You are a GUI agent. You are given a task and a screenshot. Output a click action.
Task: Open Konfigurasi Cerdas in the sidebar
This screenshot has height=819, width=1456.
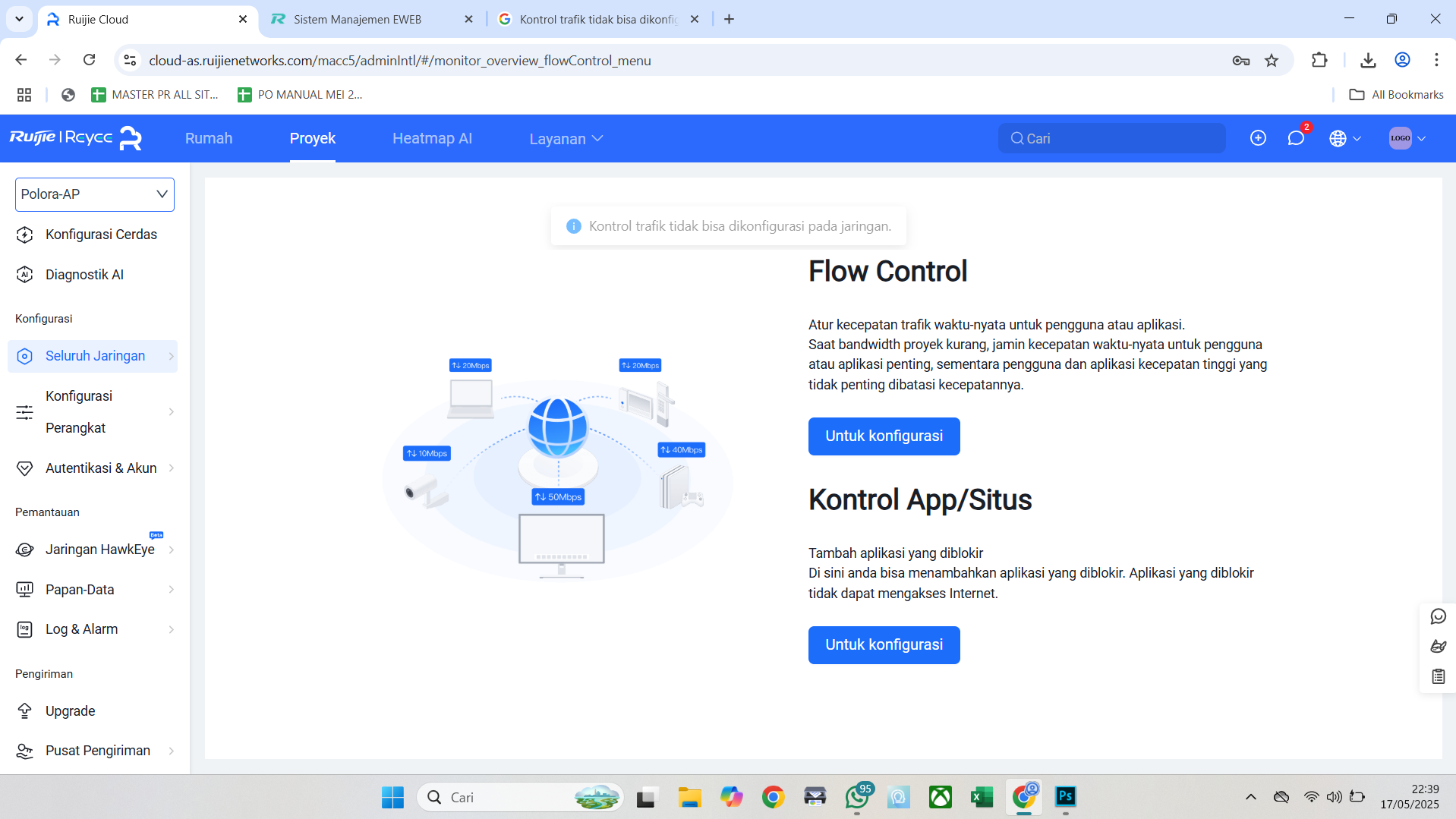click(x=101, y=235)
